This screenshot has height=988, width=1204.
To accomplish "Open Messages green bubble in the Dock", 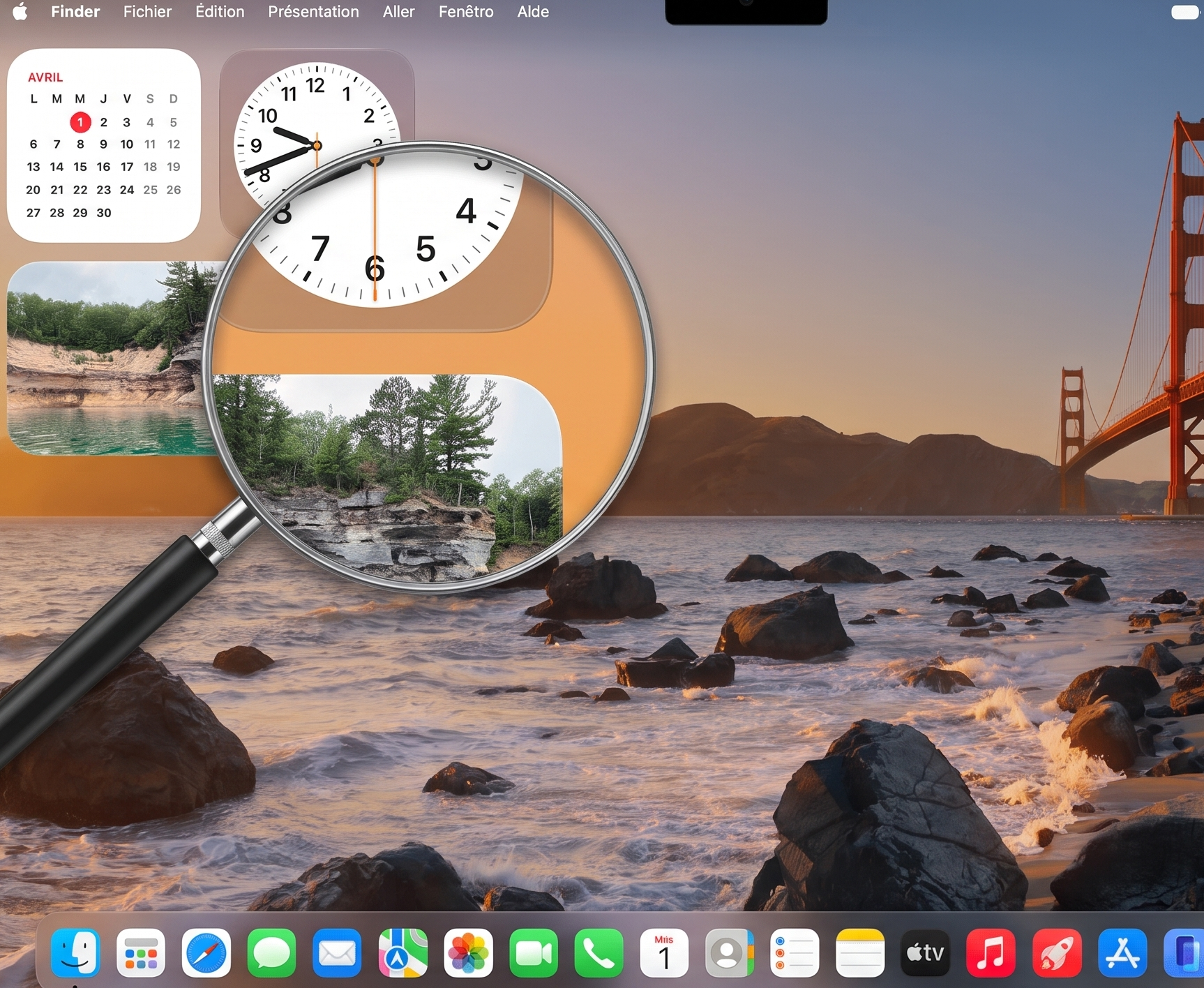I will tap(272, 953).
